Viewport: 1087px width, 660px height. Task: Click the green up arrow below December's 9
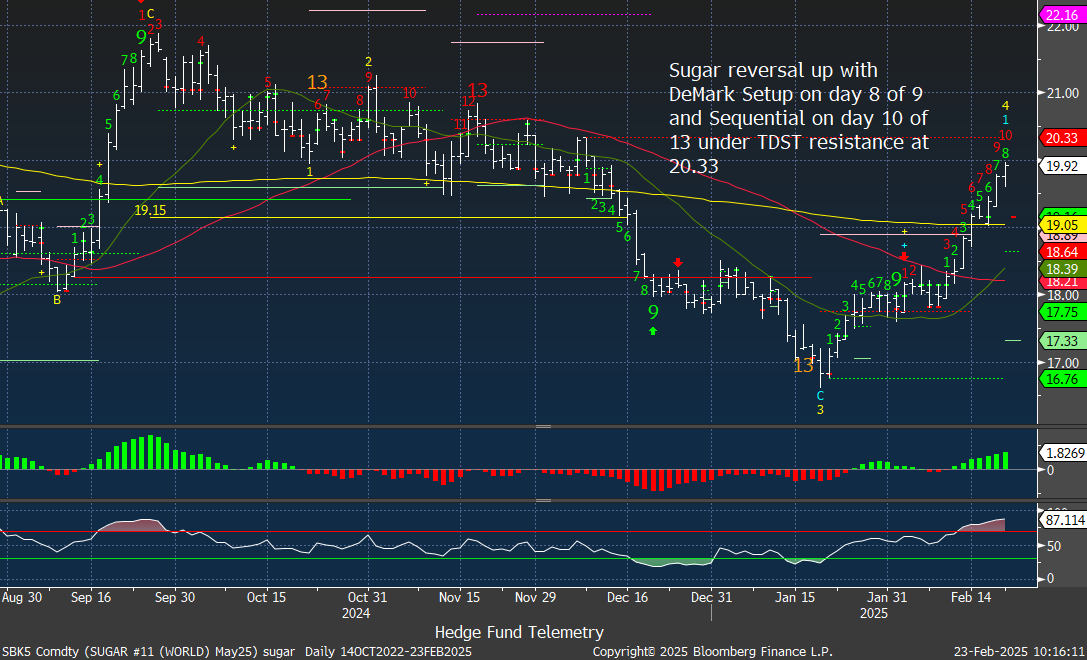click(653, 330)
